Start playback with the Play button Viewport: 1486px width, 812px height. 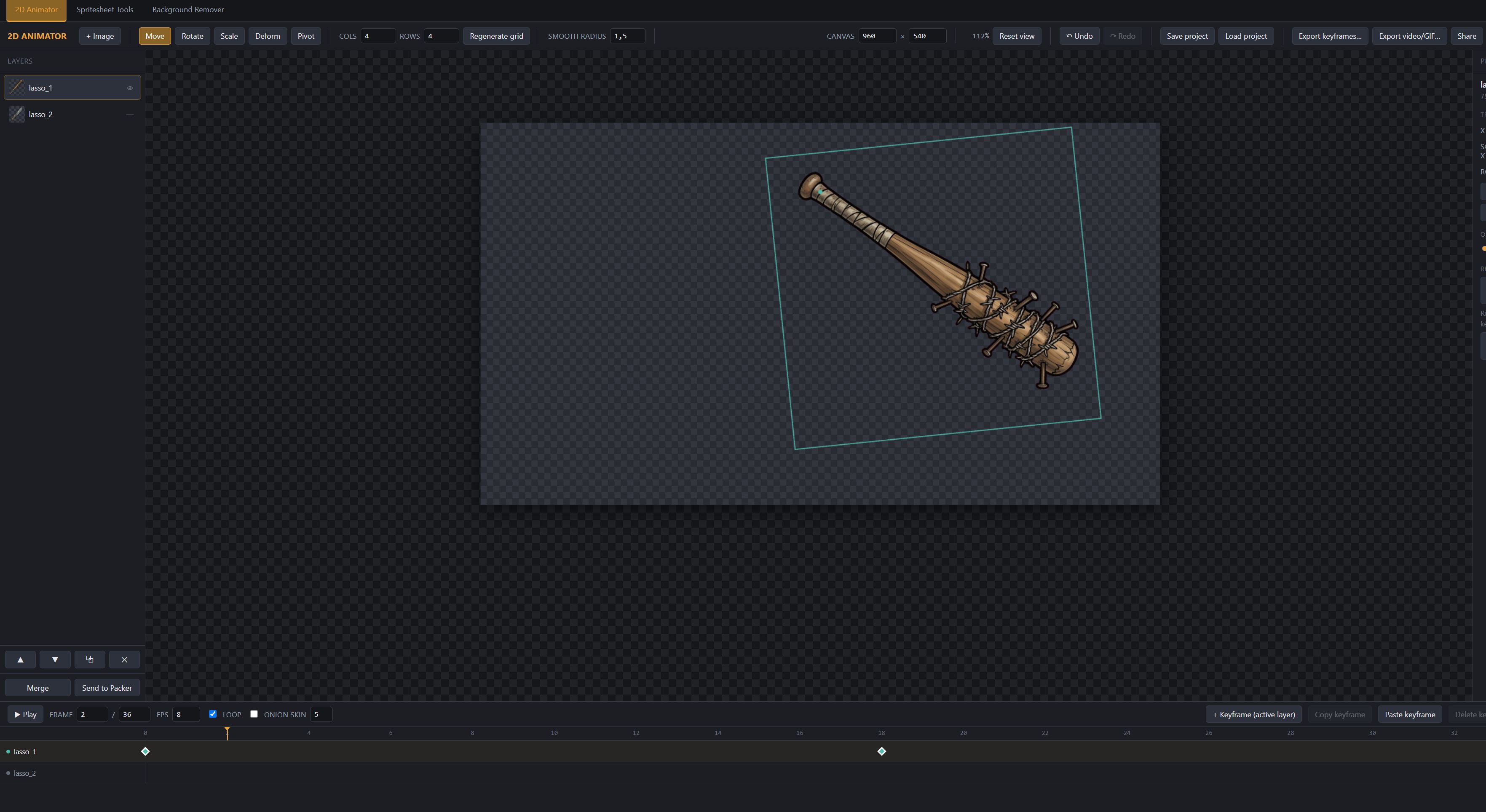tap(25, 714)
